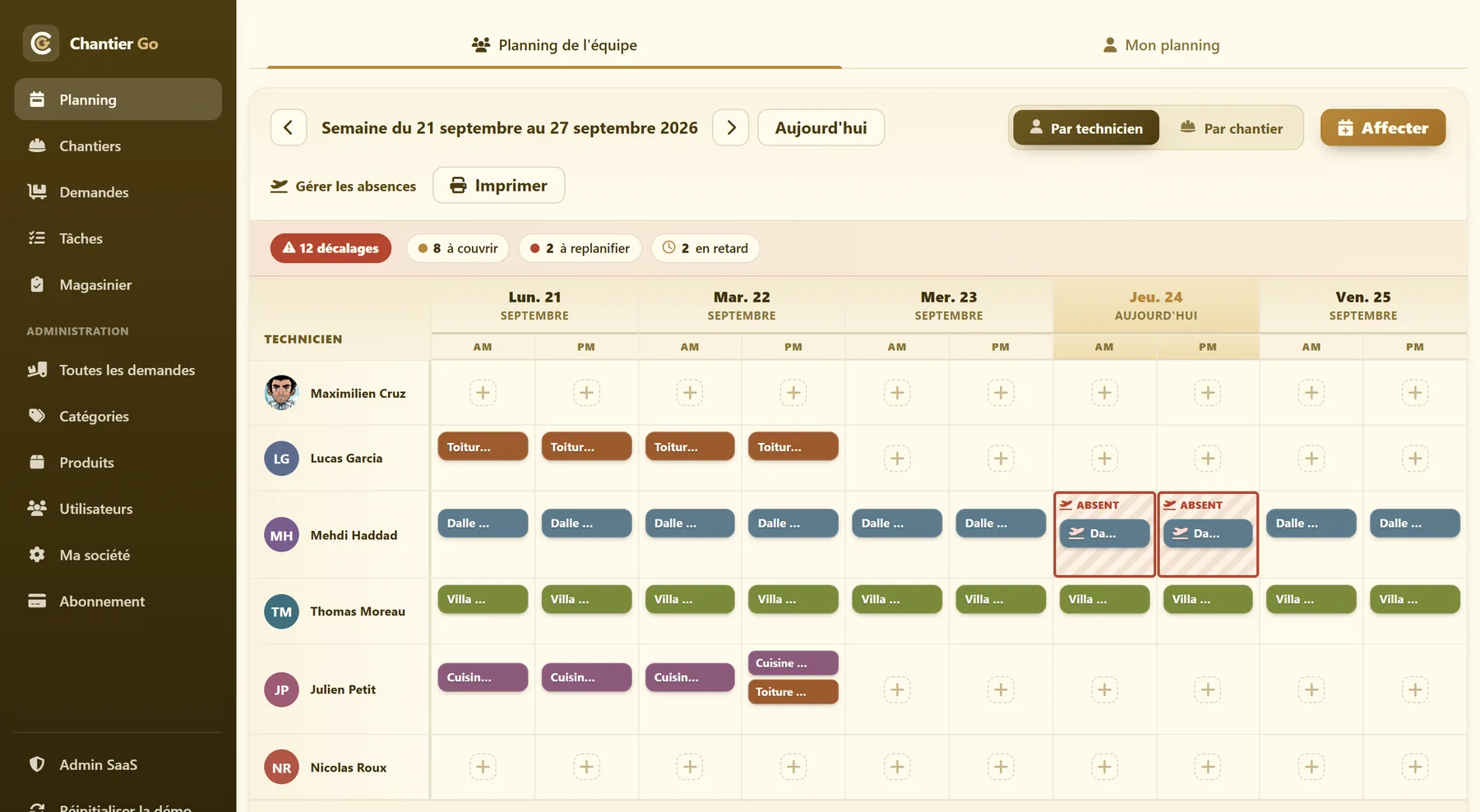Viewport: 1480px width, 812px height.
Task: Switch view to Par technicien
Action: [1086, 127]
